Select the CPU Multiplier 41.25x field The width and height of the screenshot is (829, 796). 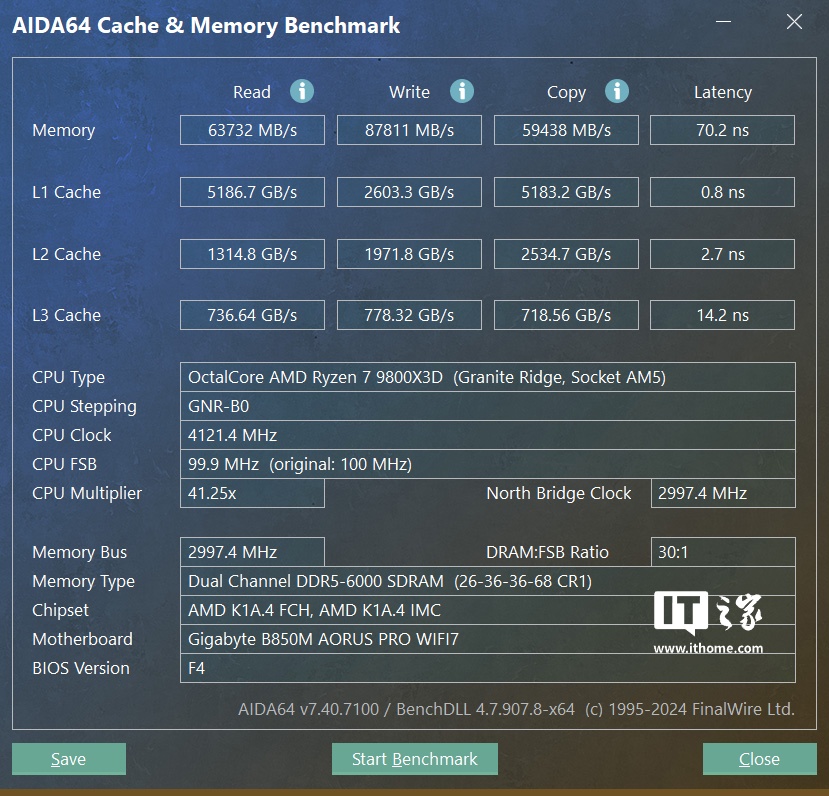tap(252, 493)
